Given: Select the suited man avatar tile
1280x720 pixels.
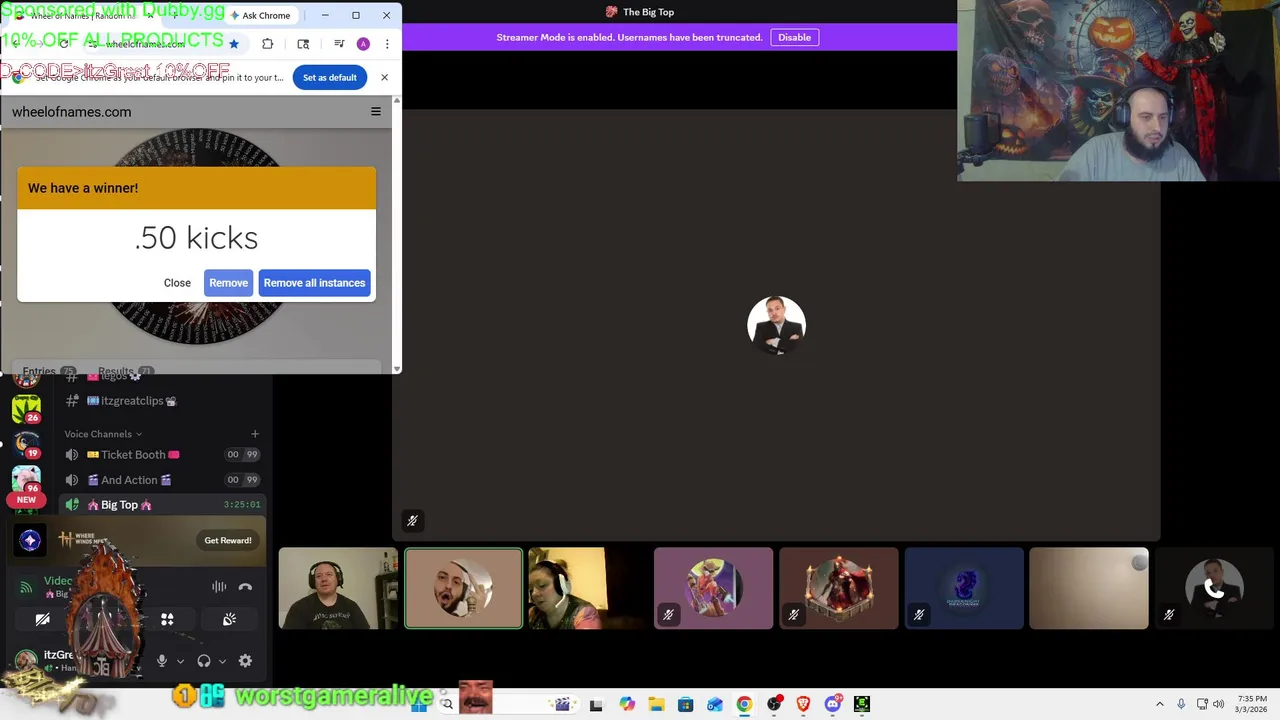Looking at the screenshot, I should click(x=1214, y=588).
